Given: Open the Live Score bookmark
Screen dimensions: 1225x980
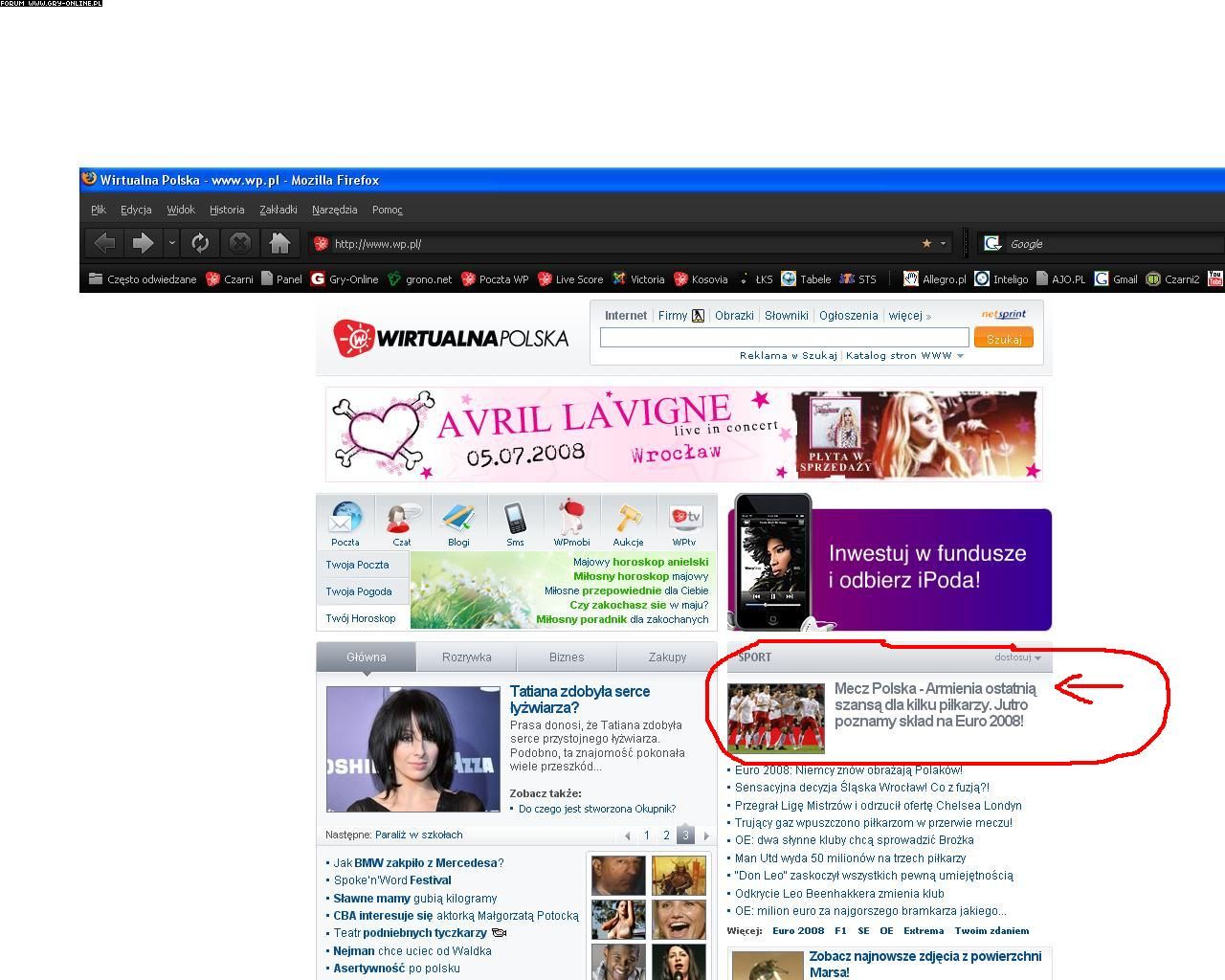Looking at the screenshot, I should 570,279.
